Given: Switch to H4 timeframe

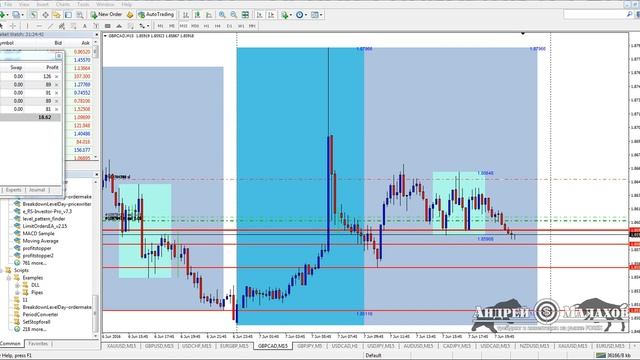Looking at the screenshot, I should 218,26.
